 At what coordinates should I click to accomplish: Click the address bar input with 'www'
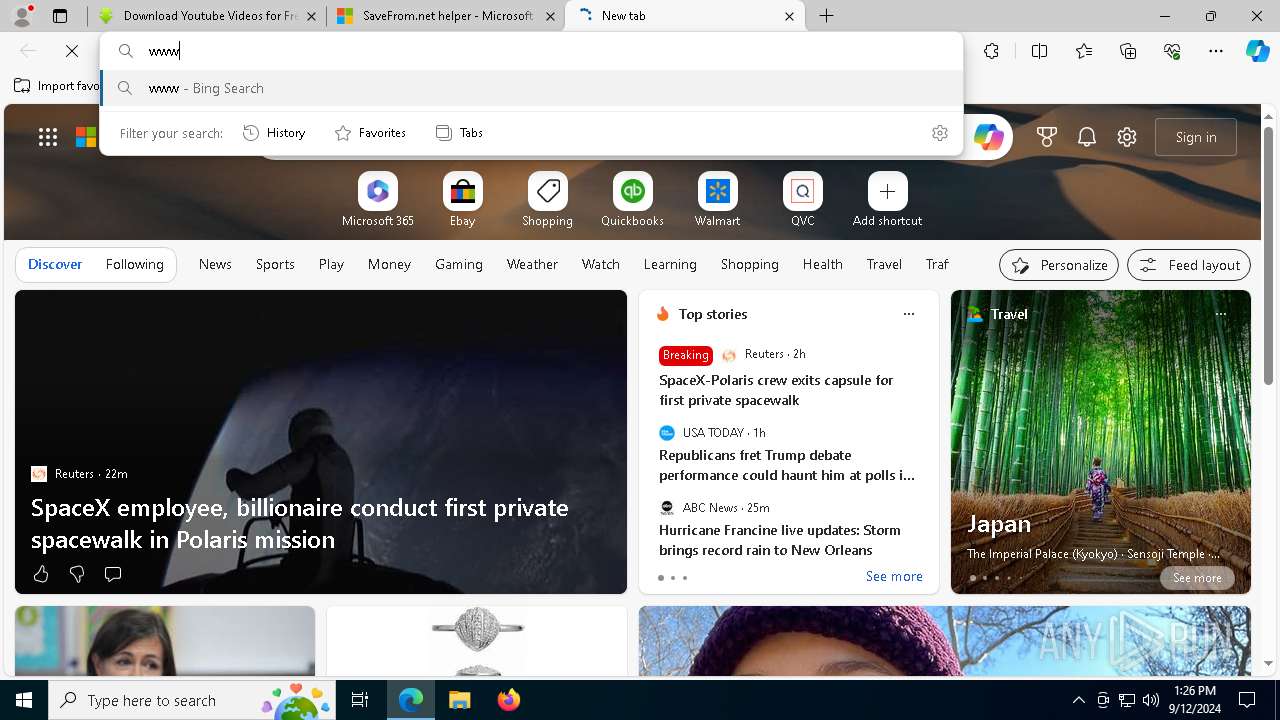pyautogui.click(x=550, y=51)
